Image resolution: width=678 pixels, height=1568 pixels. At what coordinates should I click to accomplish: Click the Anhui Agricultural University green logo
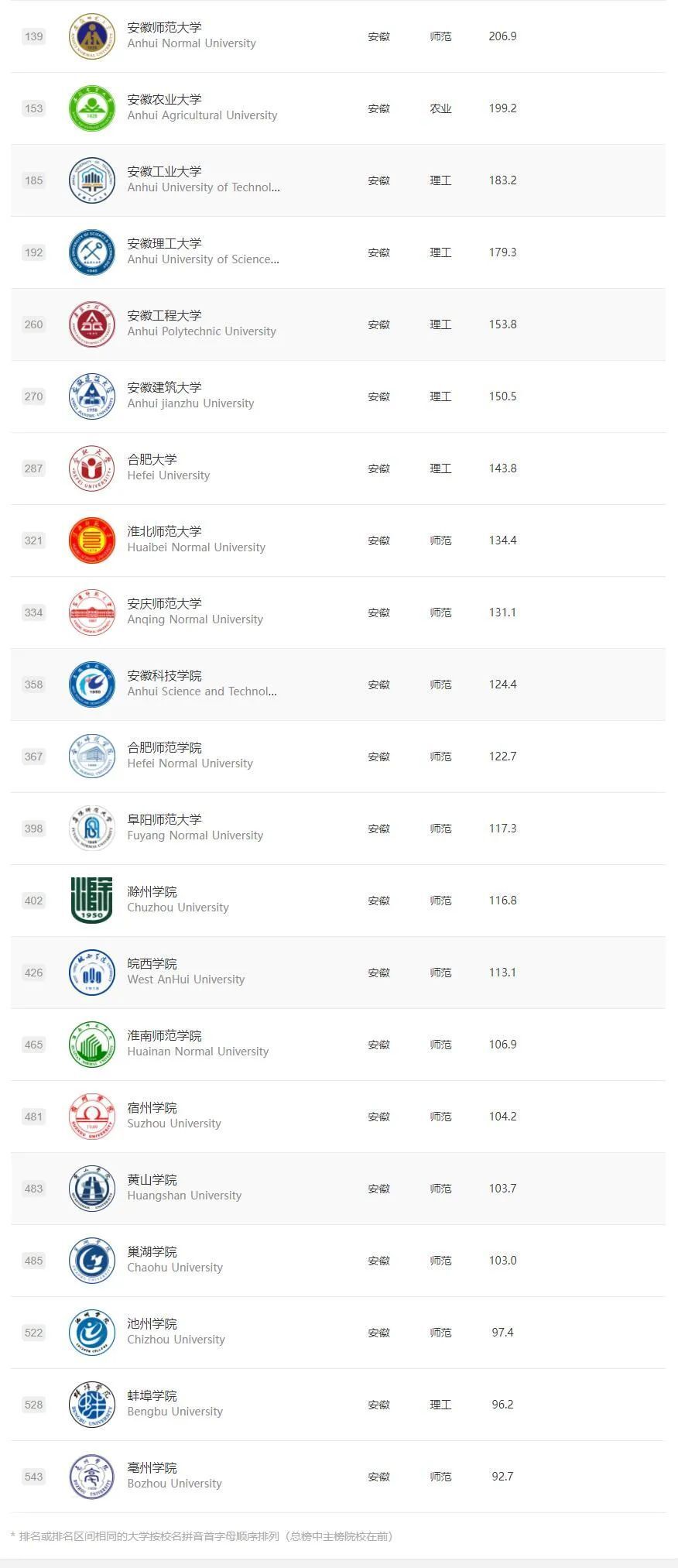coord(91,108)
